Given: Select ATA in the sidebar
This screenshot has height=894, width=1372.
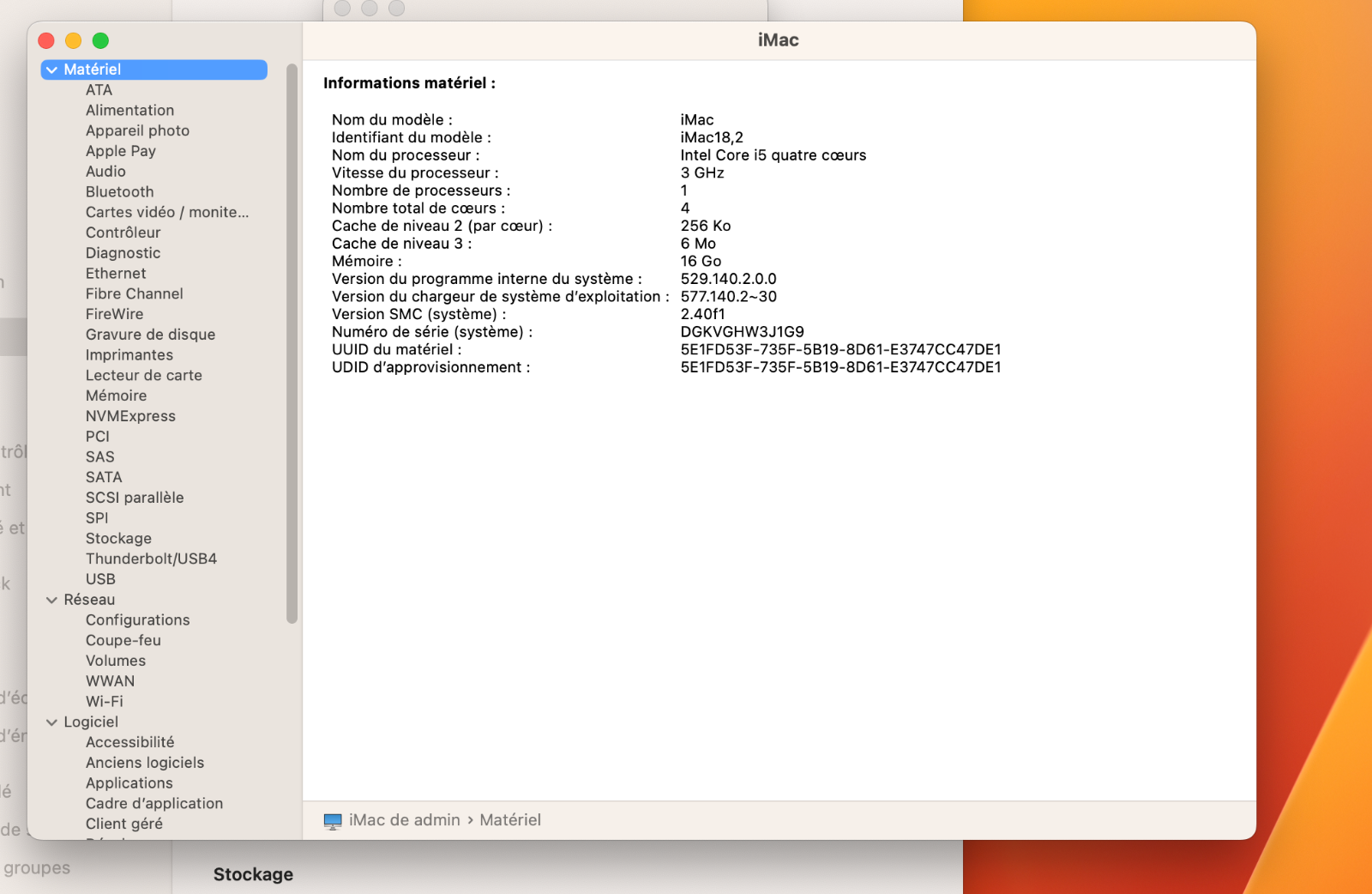Looking at the screenshot, I should click(99, 90).
